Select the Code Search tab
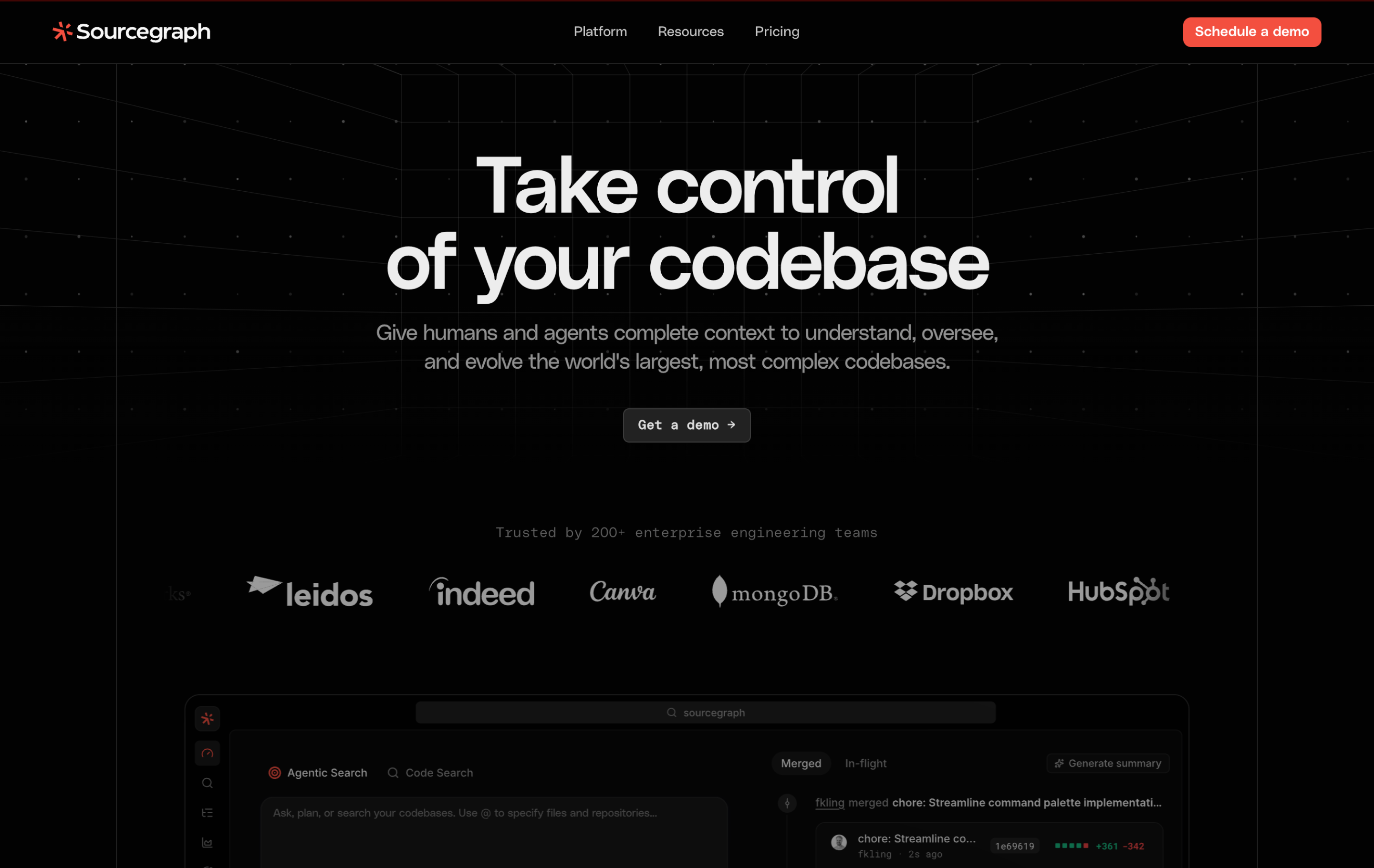The image size is (1374, 868). (x=430, y=773)
